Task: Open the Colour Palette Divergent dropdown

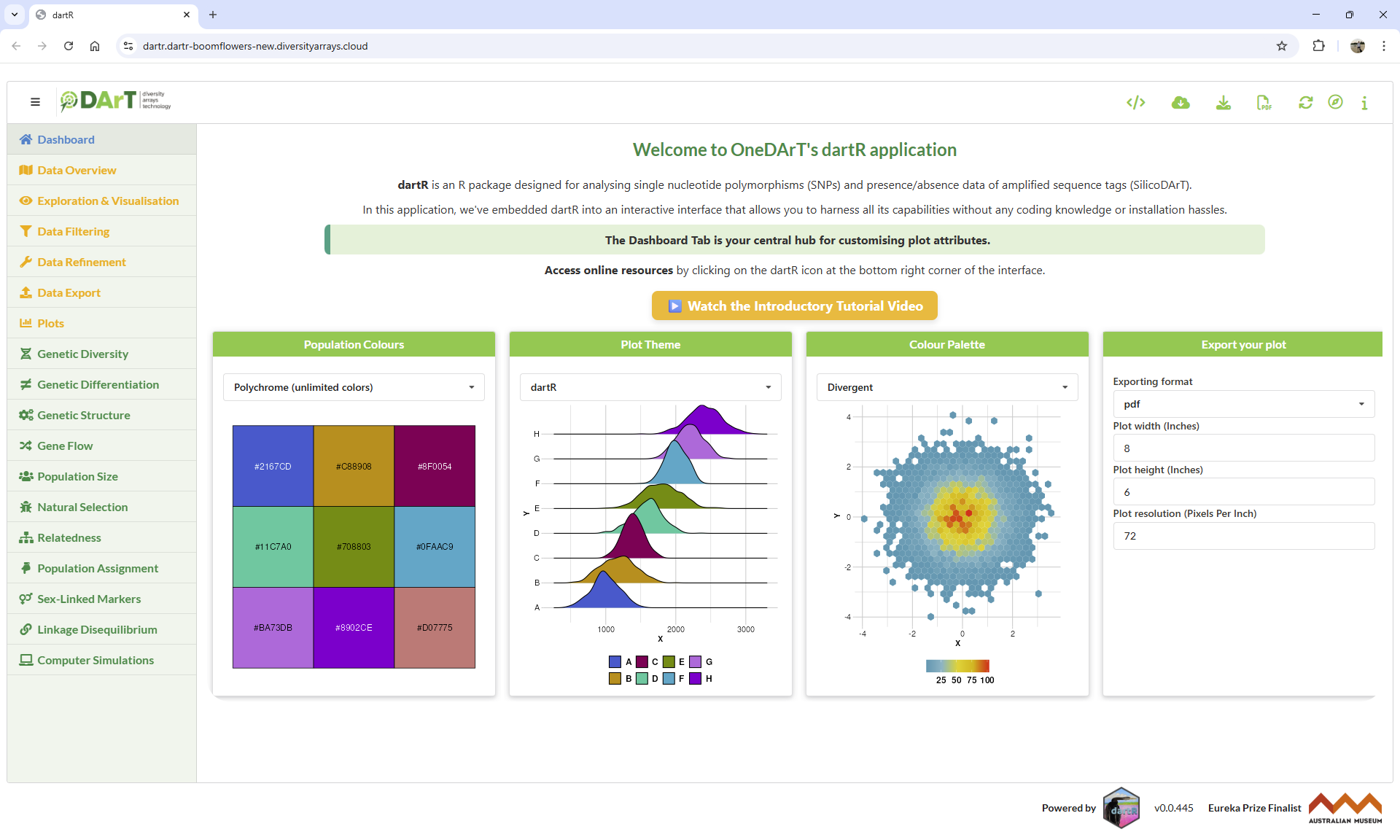Action: [x=947, y=387]
